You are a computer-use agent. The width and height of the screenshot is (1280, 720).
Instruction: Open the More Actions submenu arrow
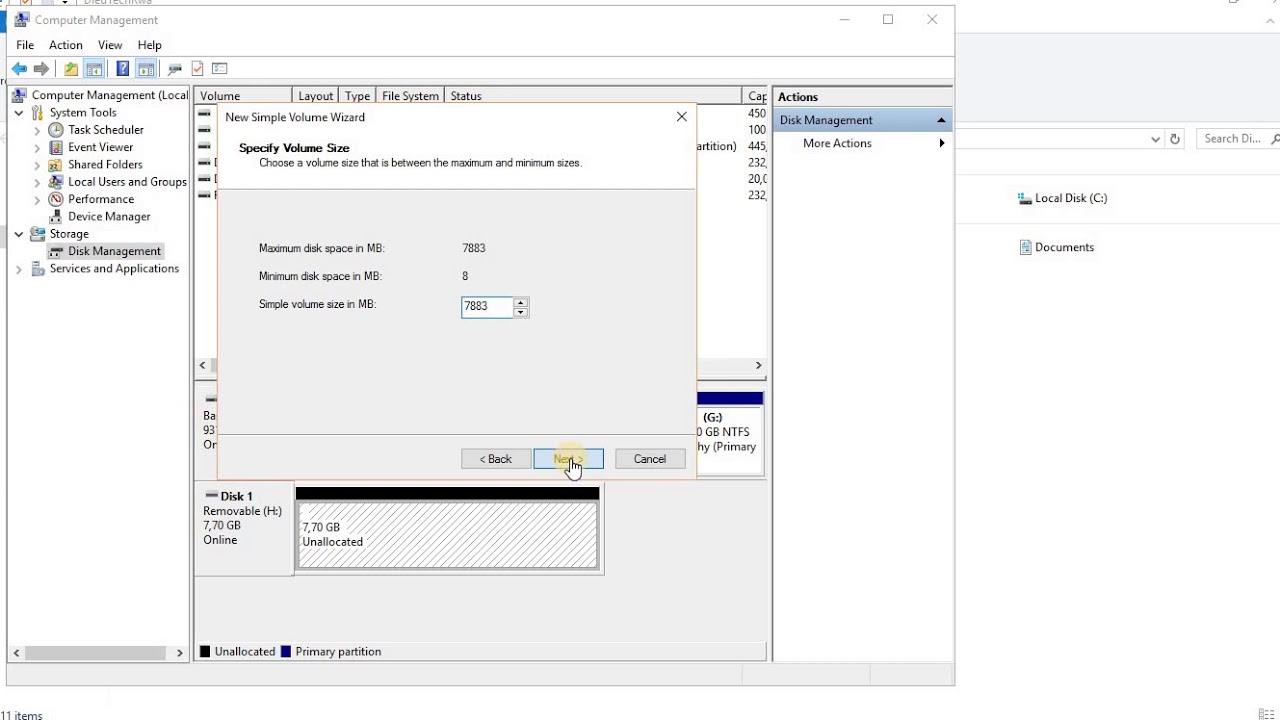tap(941, 144)
